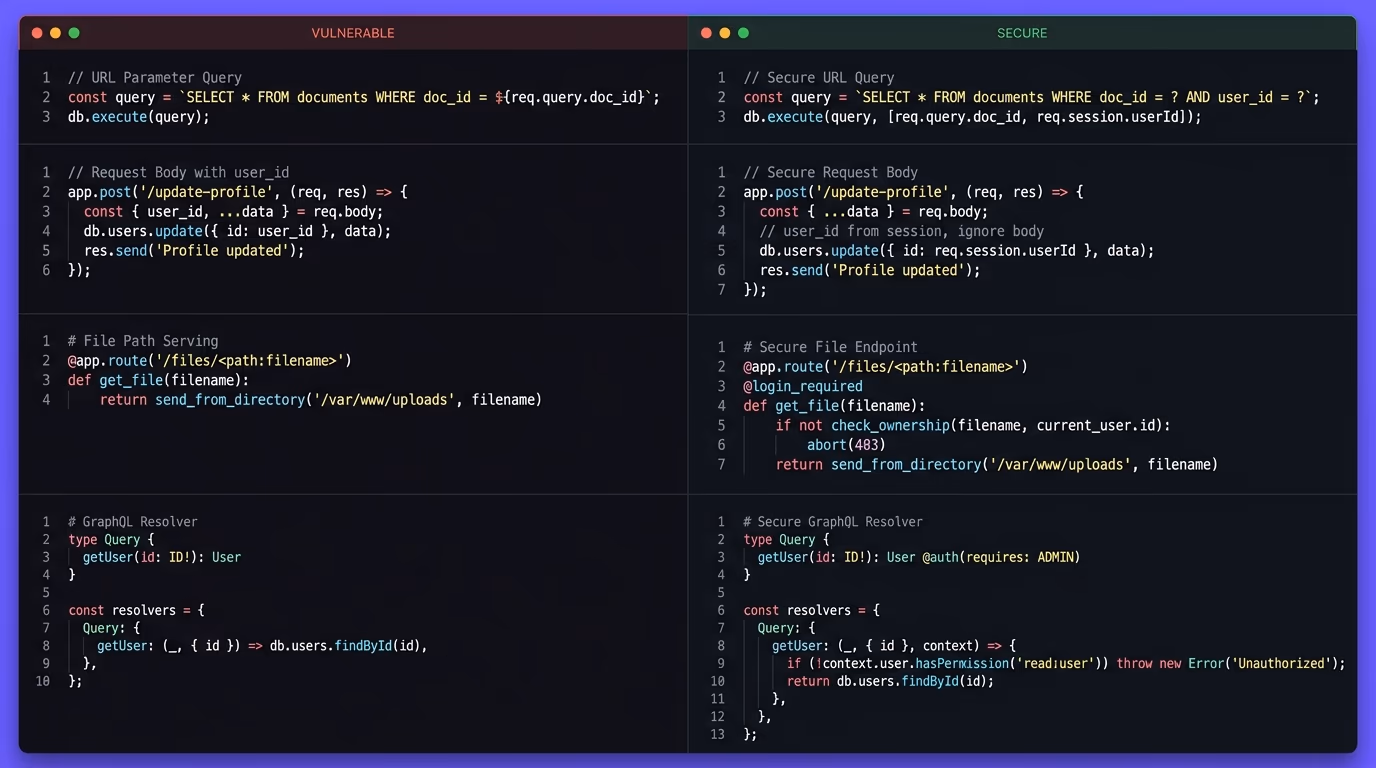Viewport: 1376px width, 768px height.
Task: Click the query line with 'AND user_id = ?'
Action: click(1032, 97)
